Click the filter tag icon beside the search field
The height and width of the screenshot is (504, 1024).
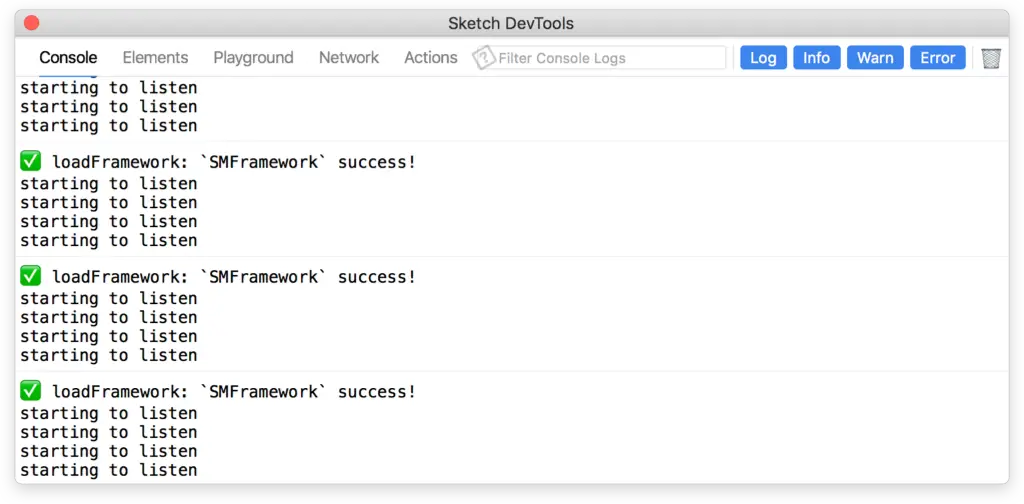(485, 58)
